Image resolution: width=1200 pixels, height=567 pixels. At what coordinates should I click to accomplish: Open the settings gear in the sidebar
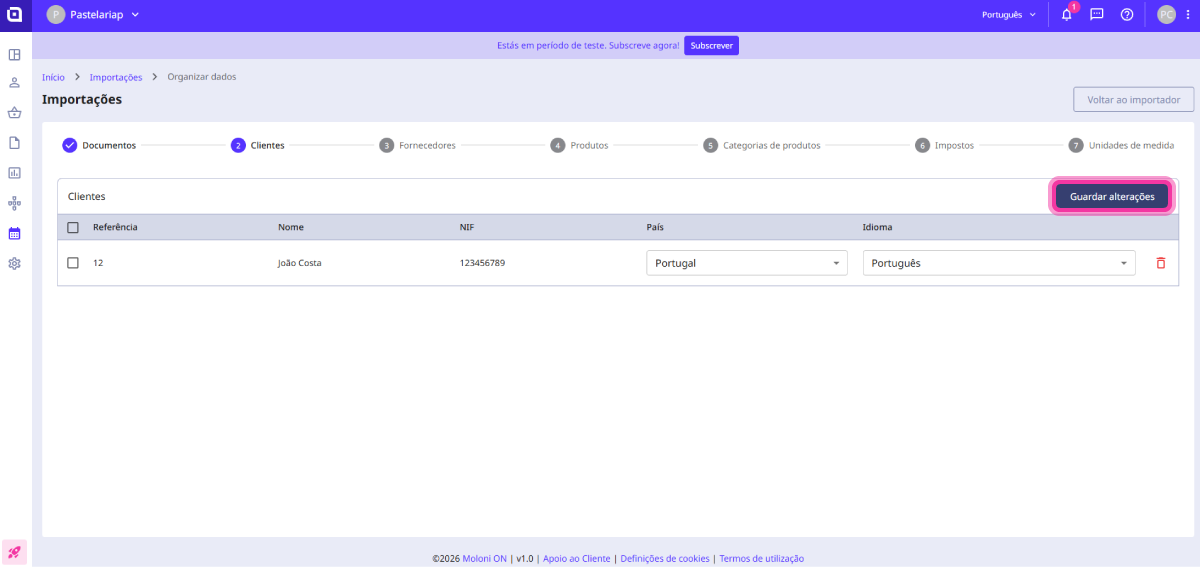(15, 264)
